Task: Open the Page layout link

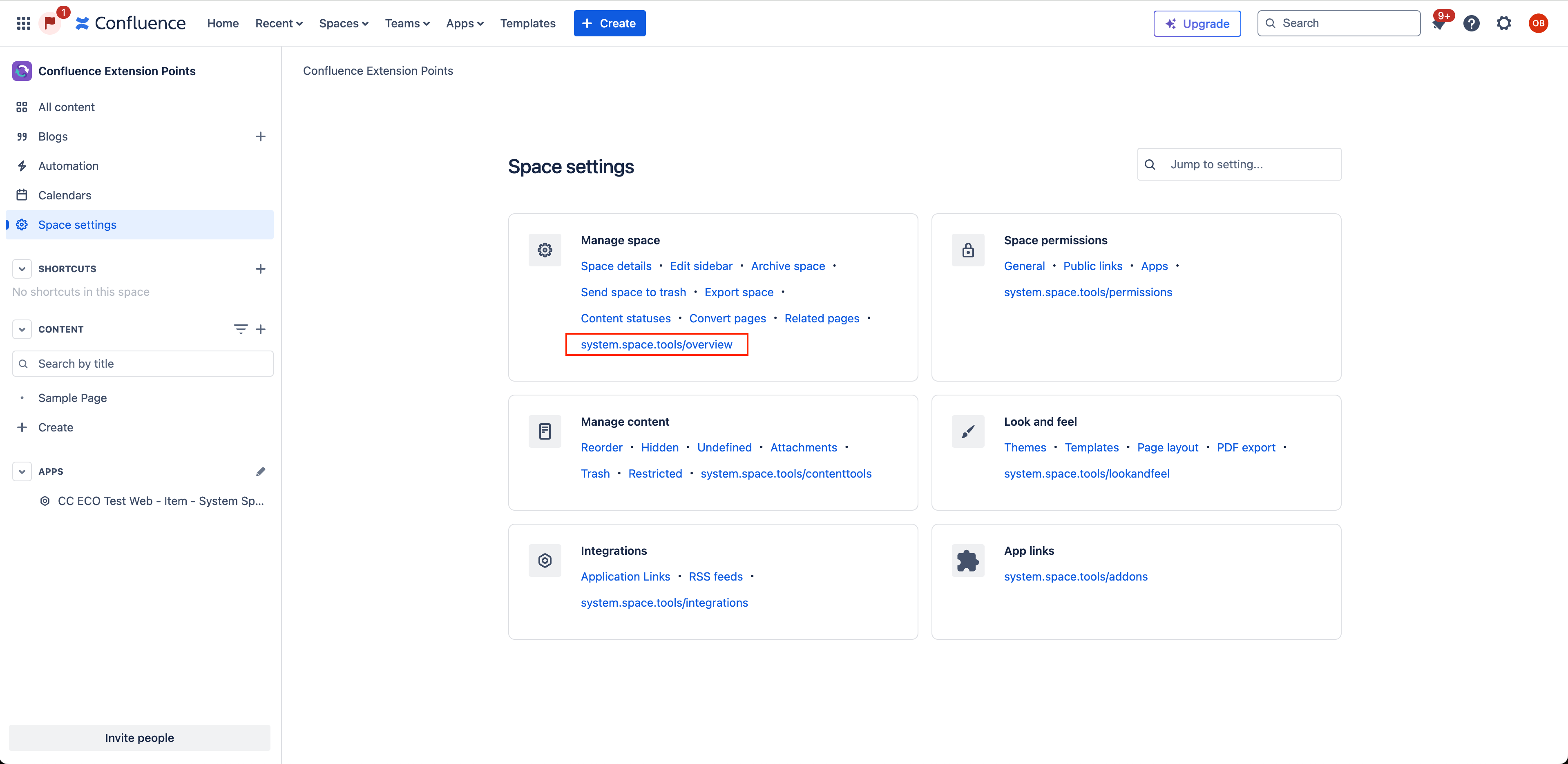Action: pos(1168,447)
